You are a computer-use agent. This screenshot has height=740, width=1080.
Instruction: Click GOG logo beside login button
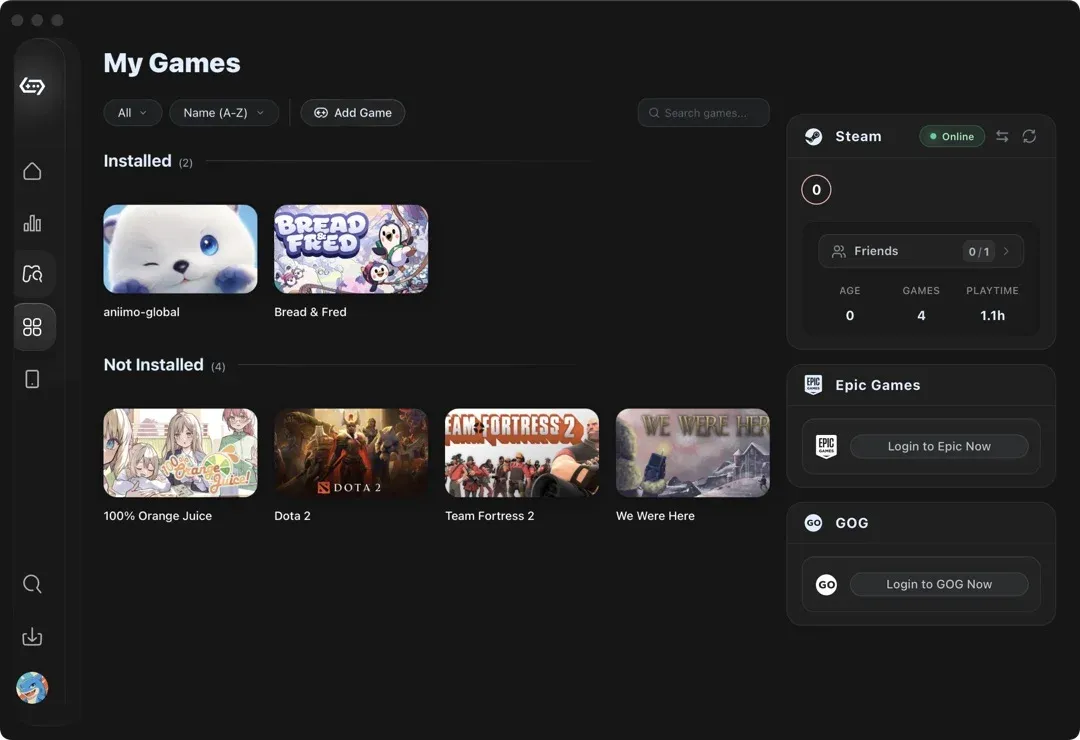(x=827, y=584)
